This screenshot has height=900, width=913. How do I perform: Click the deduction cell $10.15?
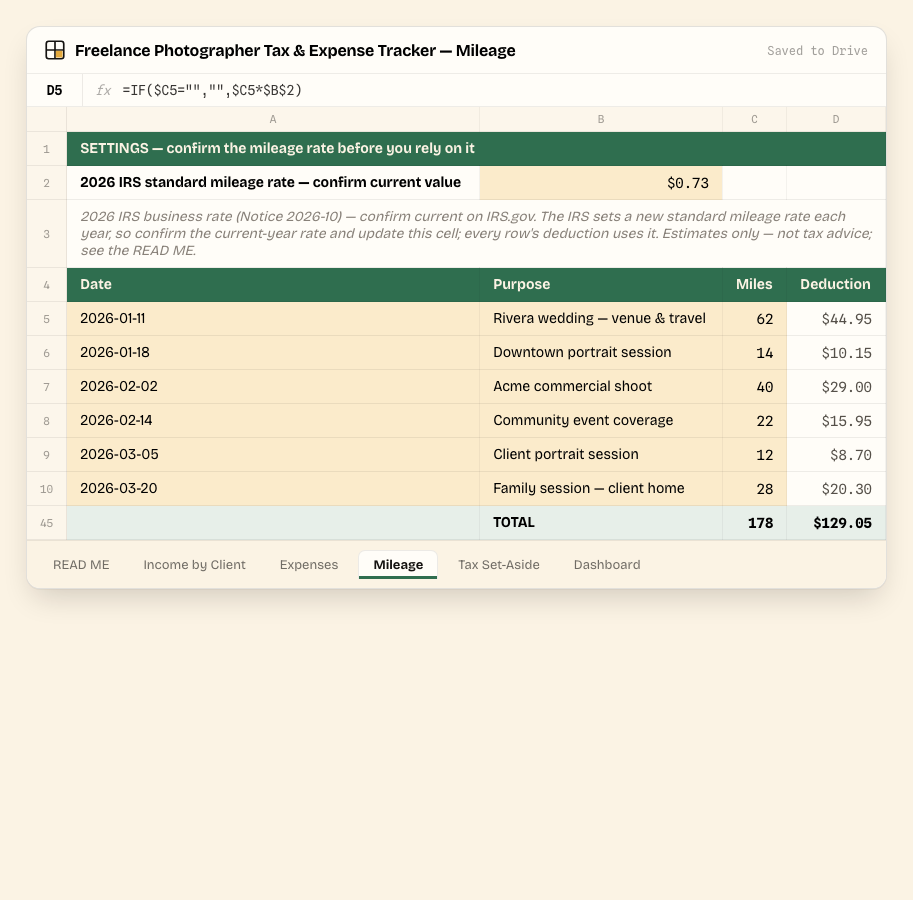point(836,353)
